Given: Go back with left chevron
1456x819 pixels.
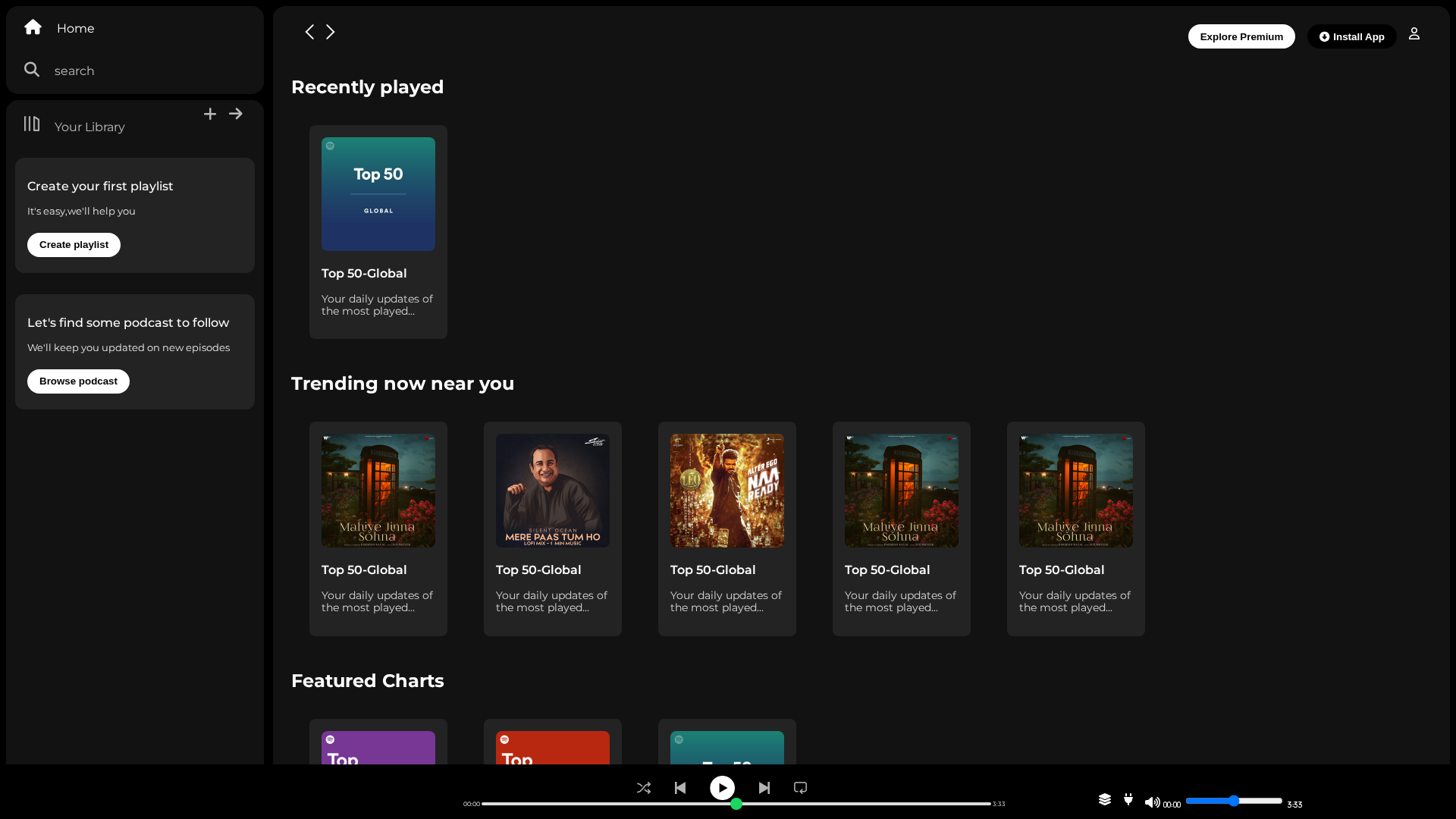Looking at the screenshot, I should pyautogui.click(x=309, y=32).
